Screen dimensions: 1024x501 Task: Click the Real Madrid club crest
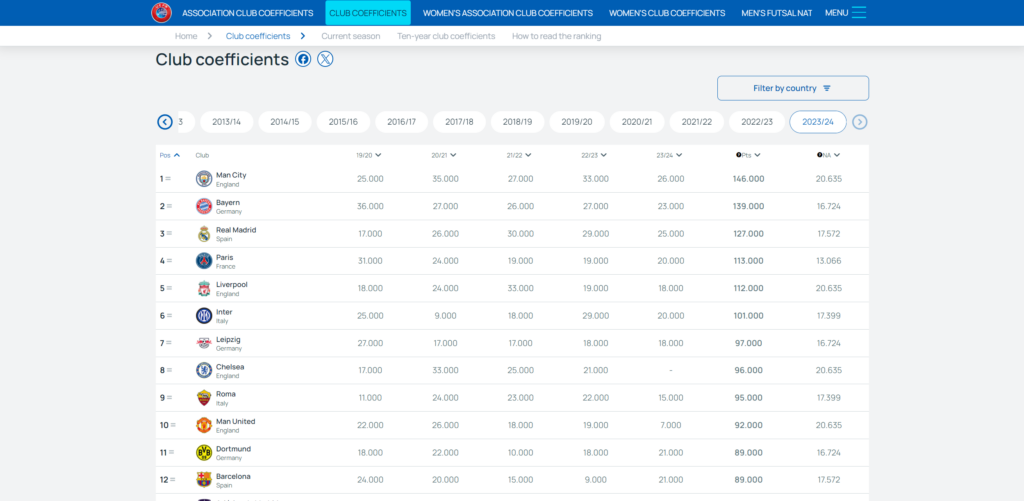[x=204, y=234]
